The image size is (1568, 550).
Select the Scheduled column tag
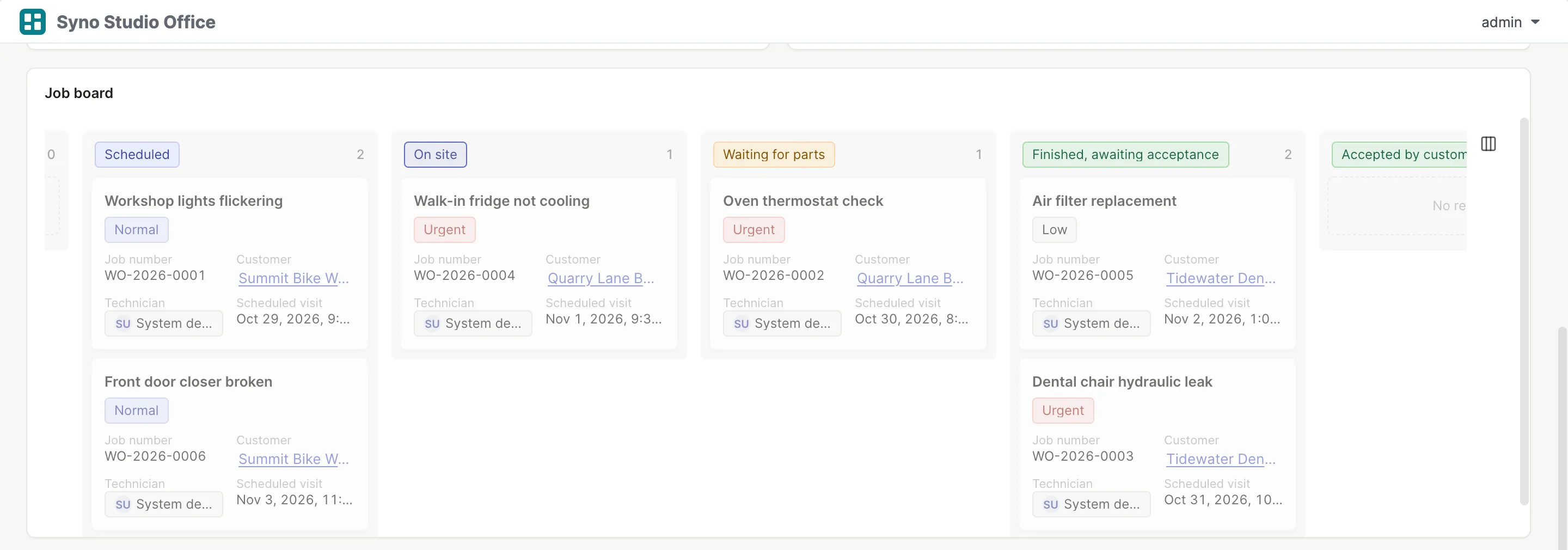tap(137, 155)
